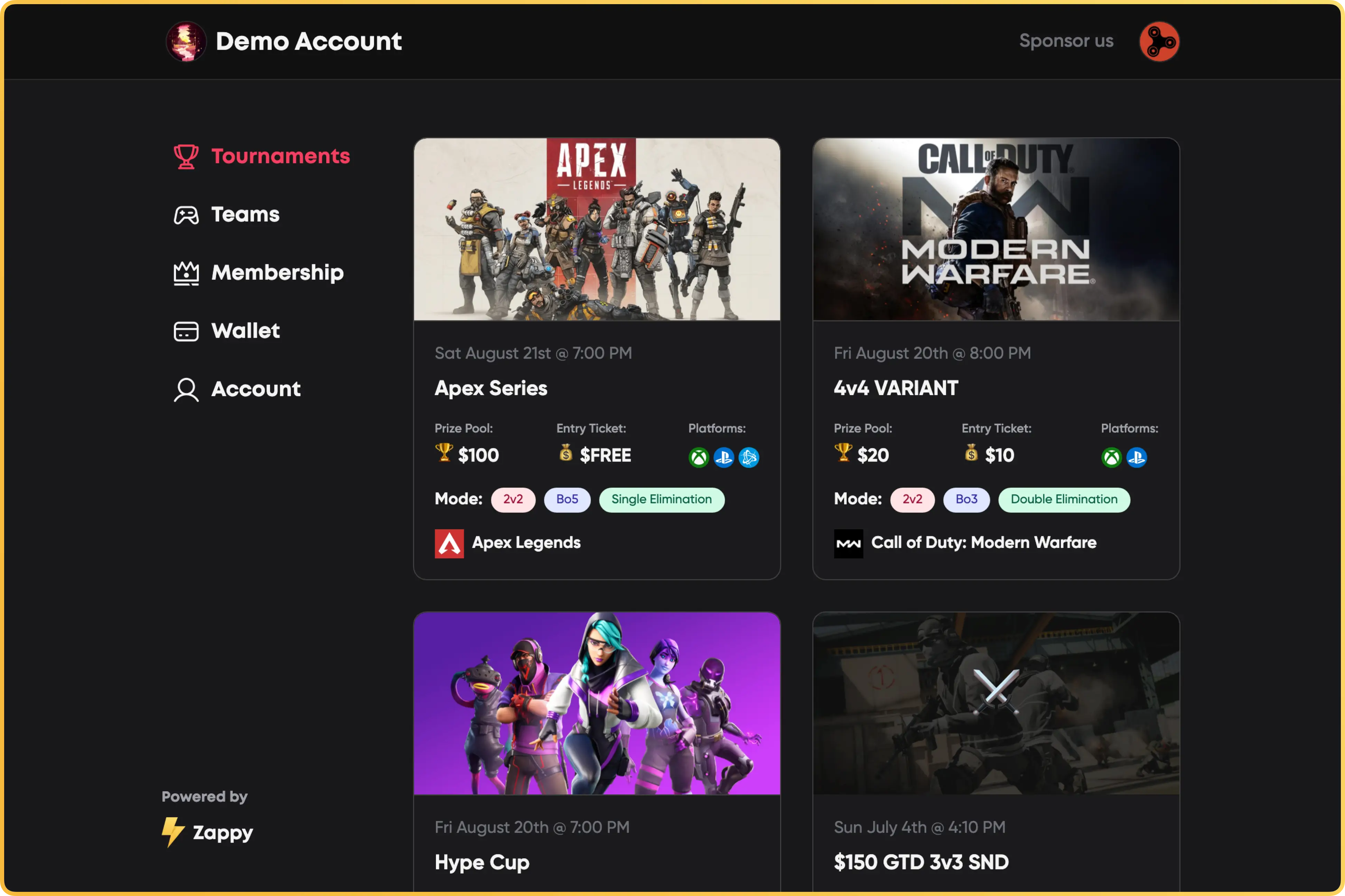Click the Sponsor us link
1345x896 pixels.
1066,41
